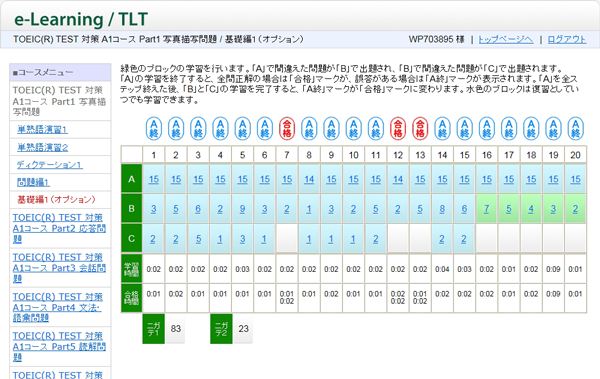Image resolution: width=600 pixels, height=379 pixels.
Task: Click the green 学習時間 row header
Action: click(x=132, y=269)
